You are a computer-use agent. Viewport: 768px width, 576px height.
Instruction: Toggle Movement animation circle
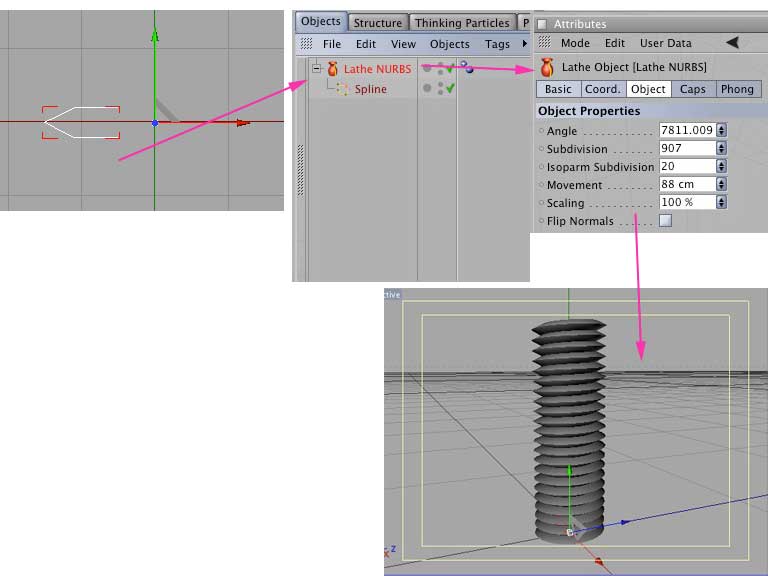point(541,185)
